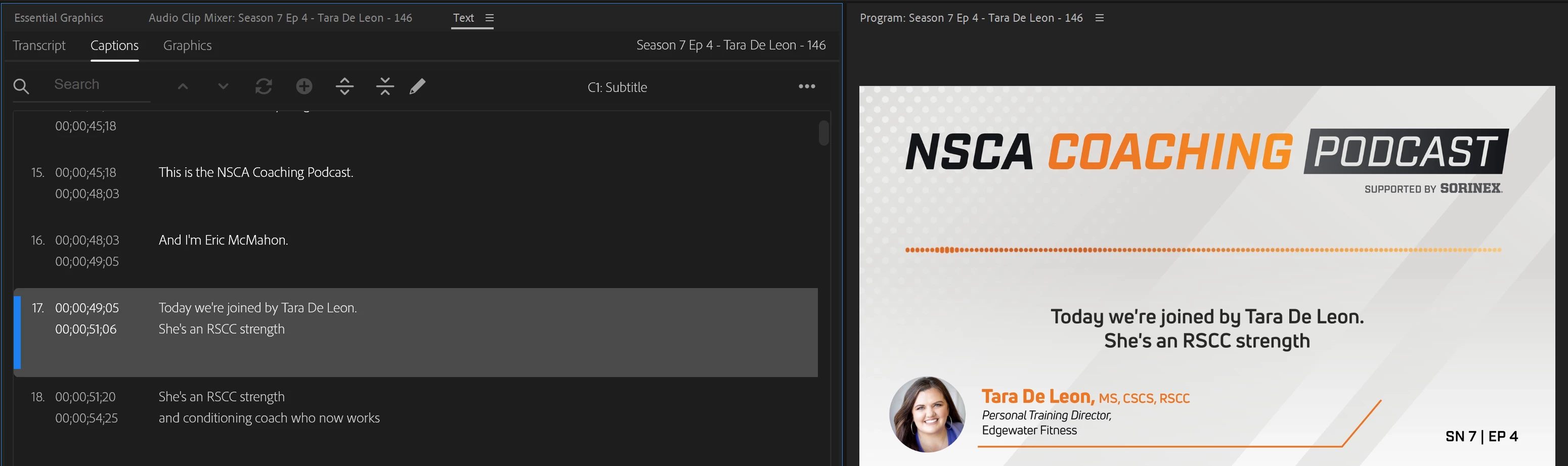
Task: Add new caption segment plus icon
Action: (304, 86)
